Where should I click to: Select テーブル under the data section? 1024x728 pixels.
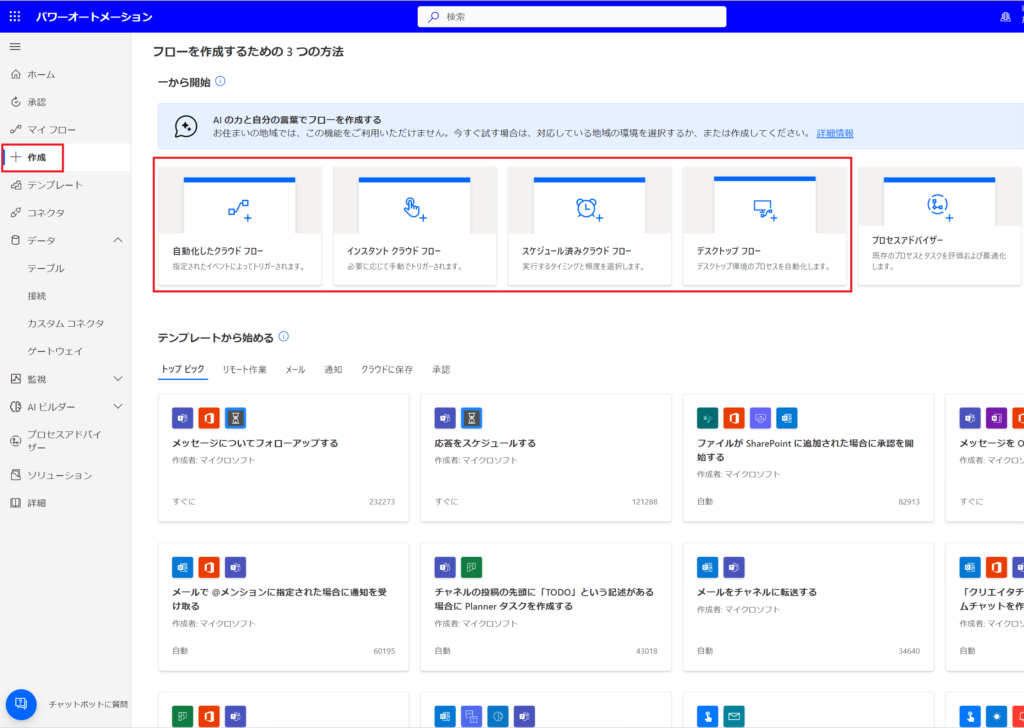[46, 268]
